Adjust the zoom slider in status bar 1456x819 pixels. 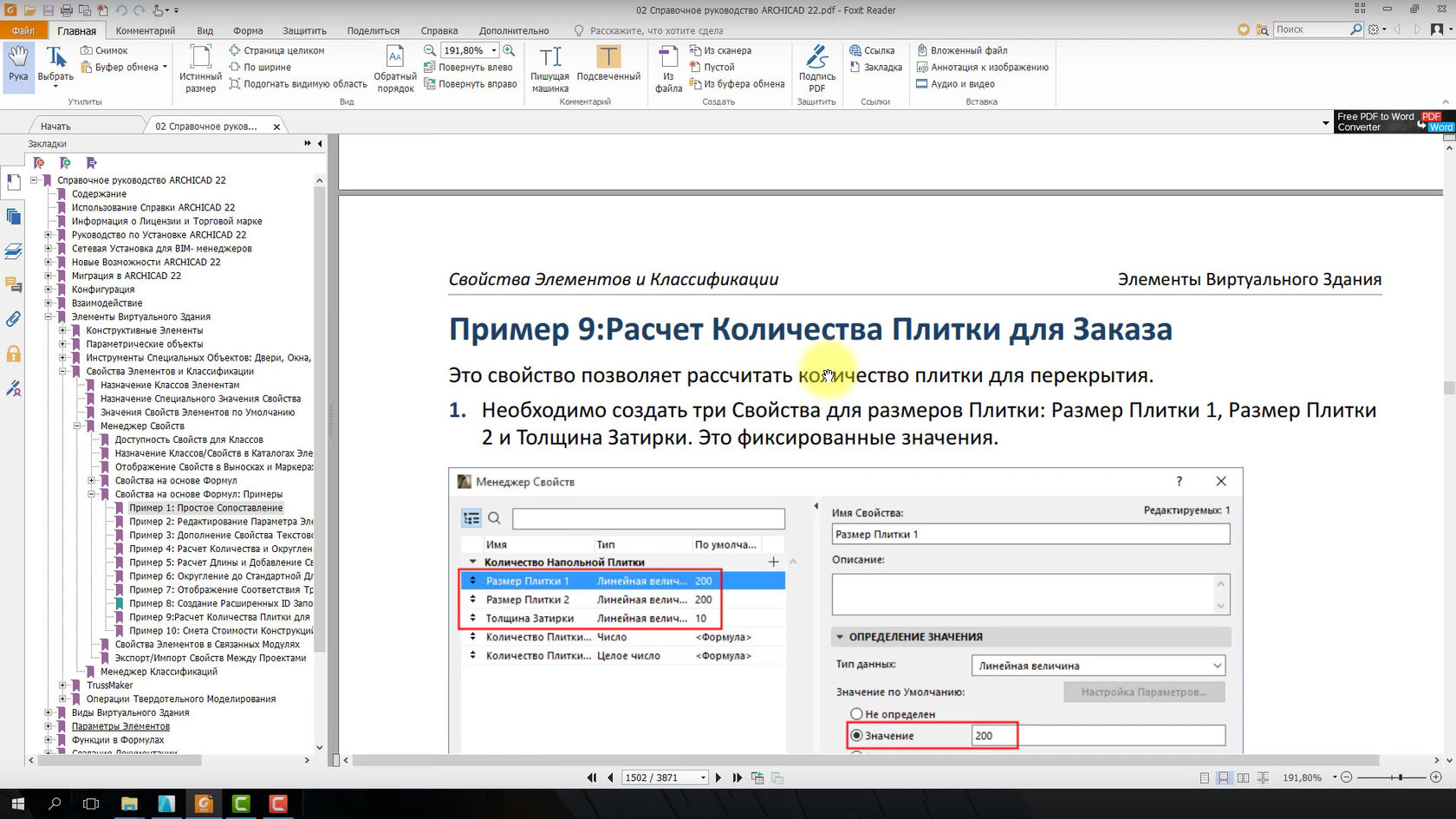(x=1401, y=777)
